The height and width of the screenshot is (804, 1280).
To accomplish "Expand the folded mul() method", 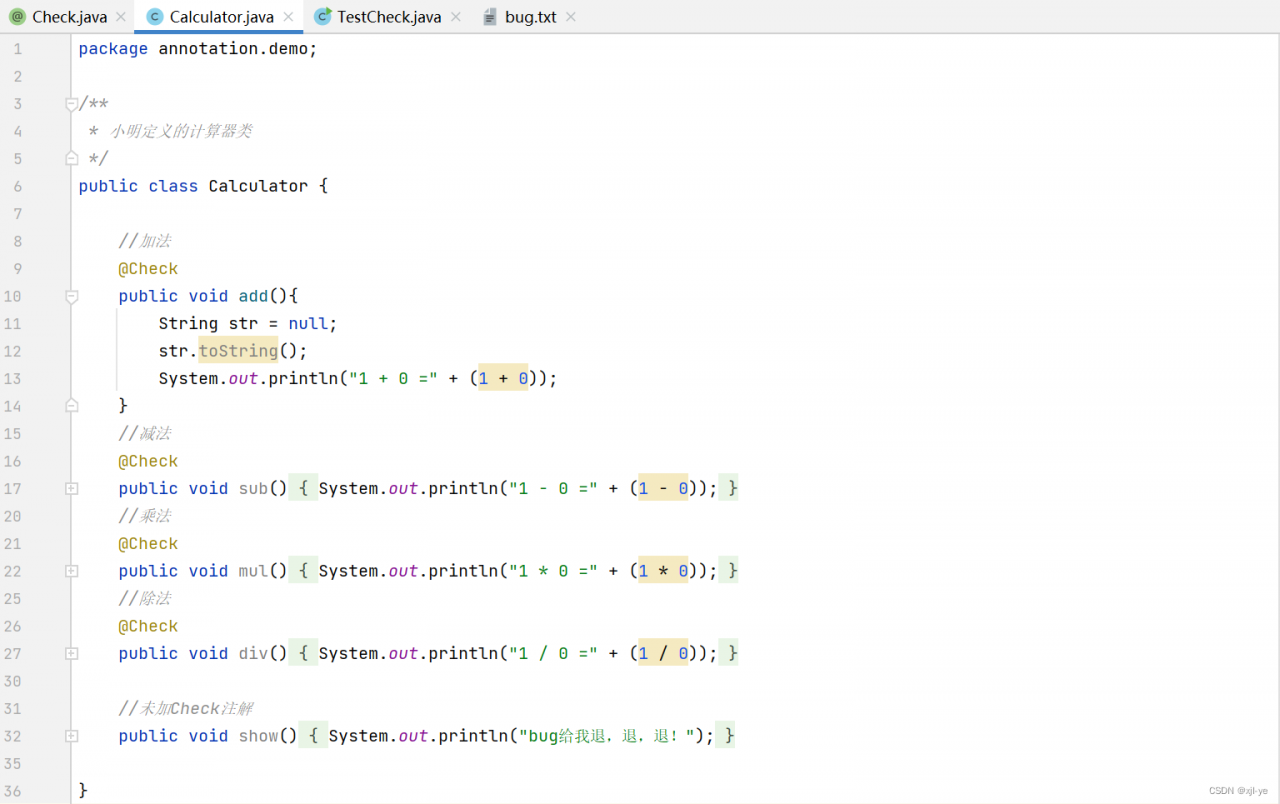I will 71,571.
